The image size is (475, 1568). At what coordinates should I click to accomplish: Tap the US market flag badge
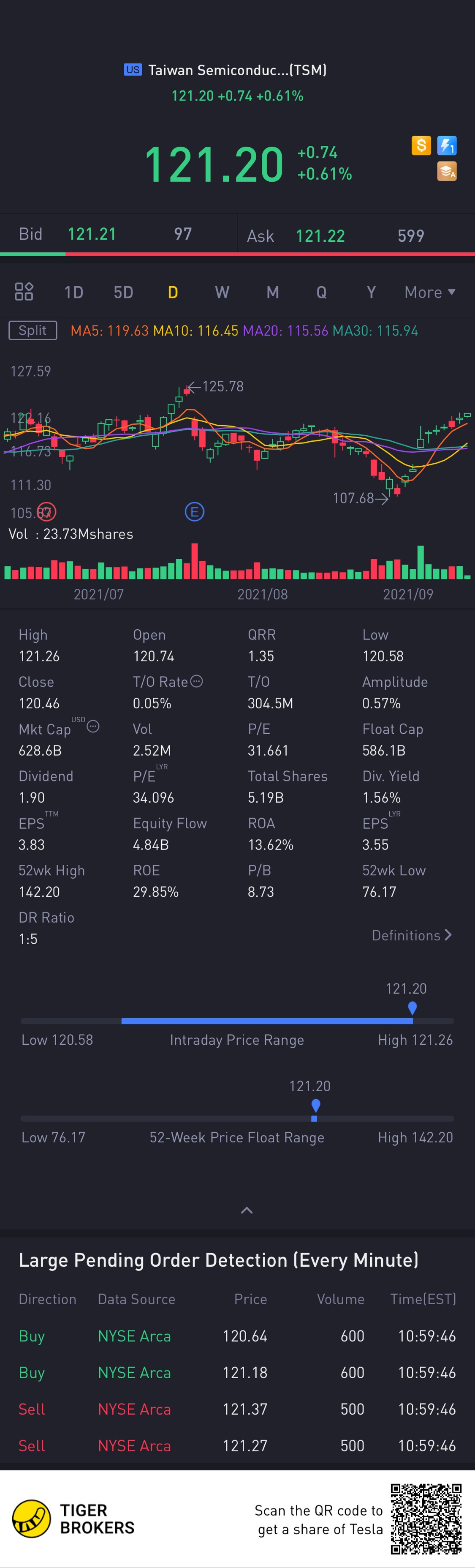(133, 69)
